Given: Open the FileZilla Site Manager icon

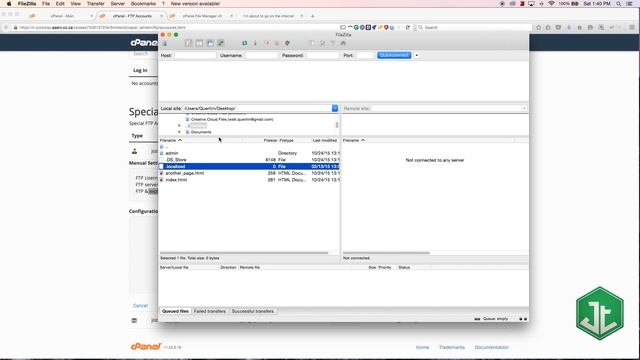Looking at the screenshot, I should (165, 43).
